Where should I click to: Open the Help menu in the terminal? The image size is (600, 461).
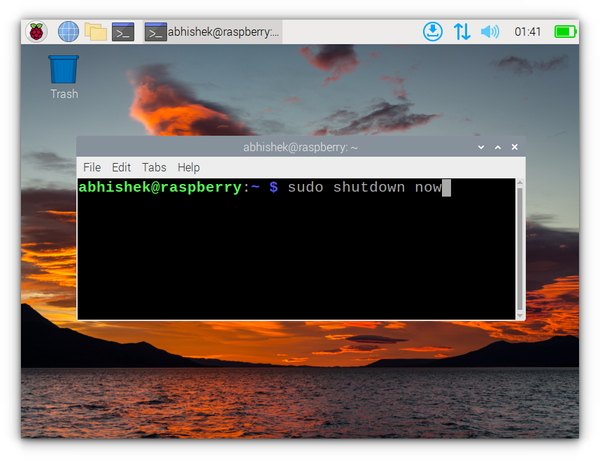189,167
